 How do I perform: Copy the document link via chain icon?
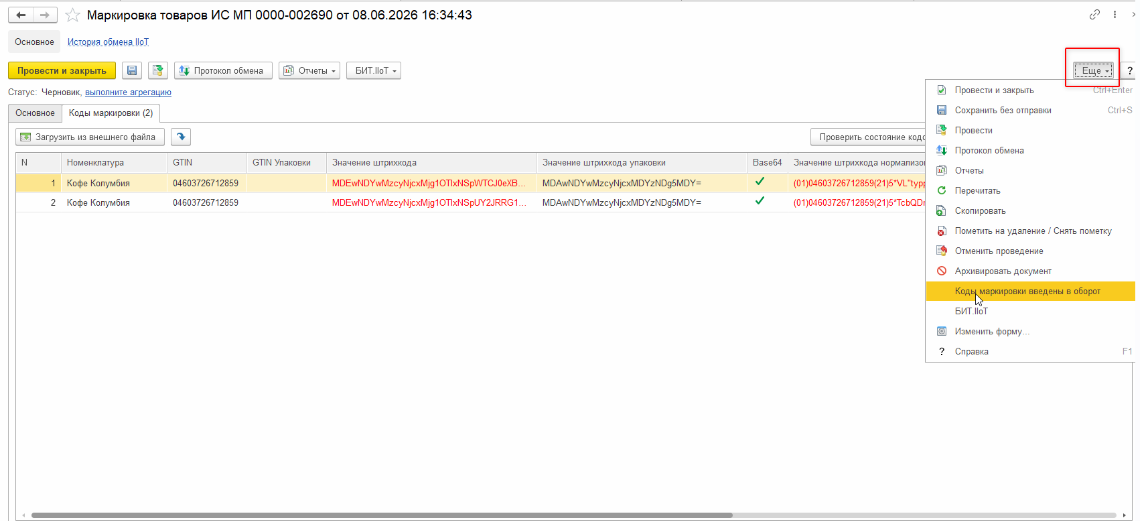(x=1094, y=15)
